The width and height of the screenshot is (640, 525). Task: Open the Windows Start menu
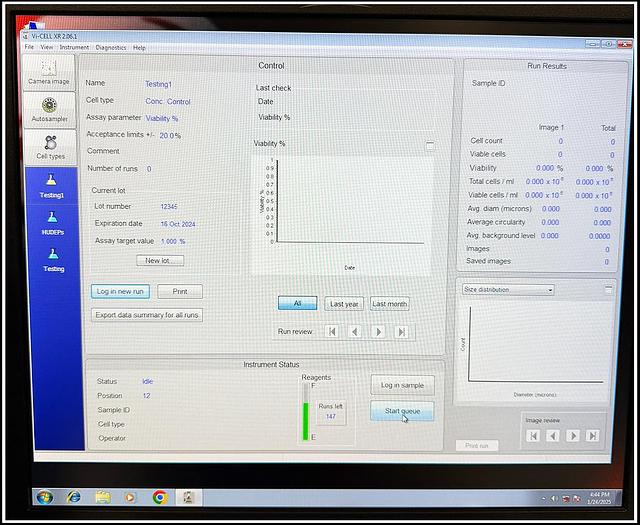pyautogui.click(x=44, y=497)
